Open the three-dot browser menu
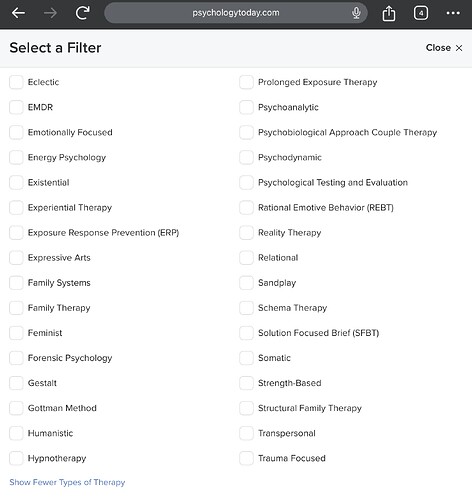The height and width of the screenshot is (500, 472). coord(453,13)
